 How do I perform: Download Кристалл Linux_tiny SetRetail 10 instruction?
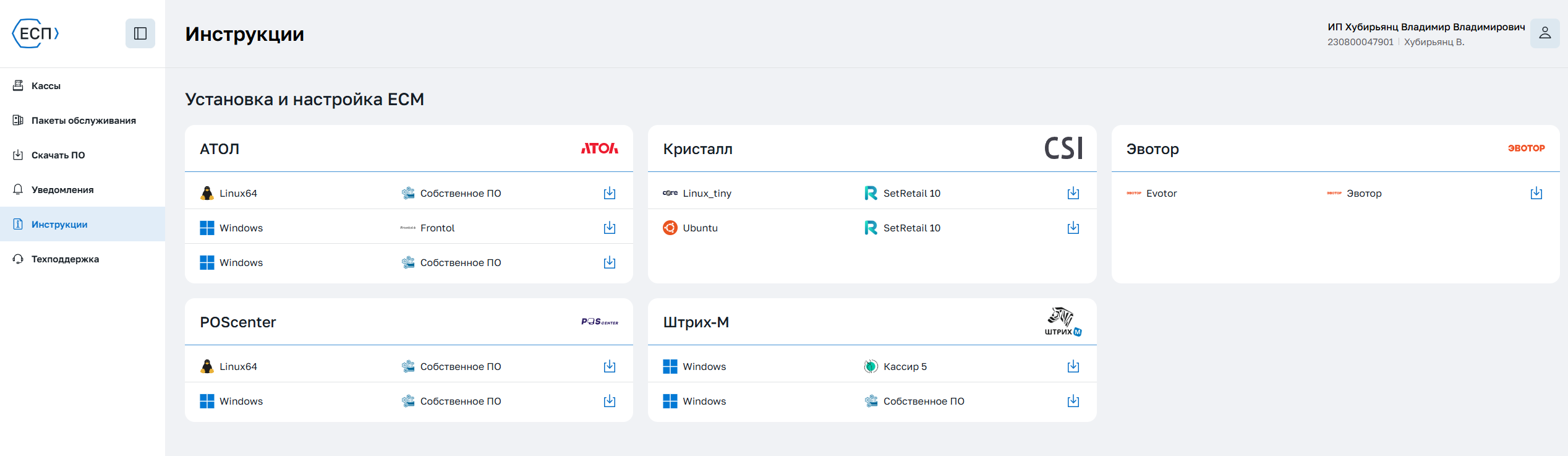pos(1073,194)
